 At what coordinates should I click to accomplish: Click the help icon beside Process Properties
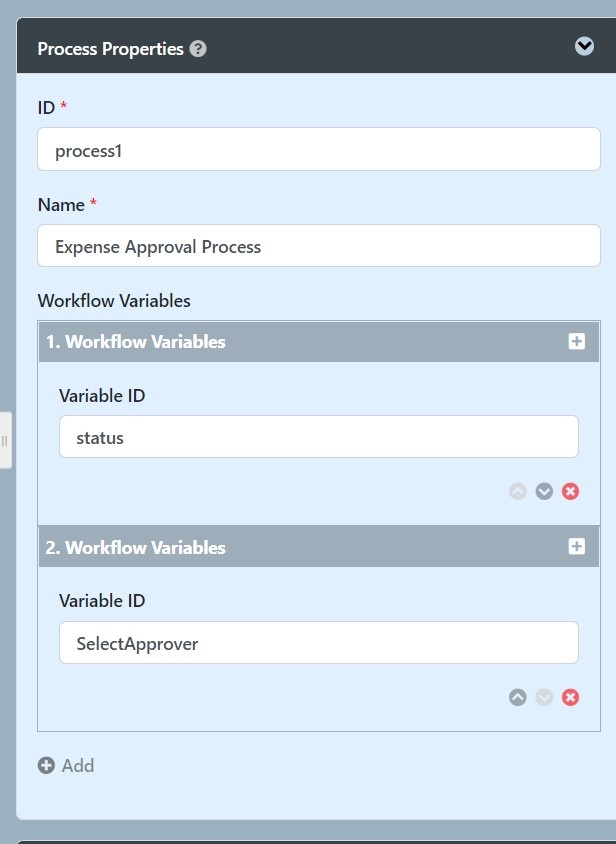[x=198, y=49]
